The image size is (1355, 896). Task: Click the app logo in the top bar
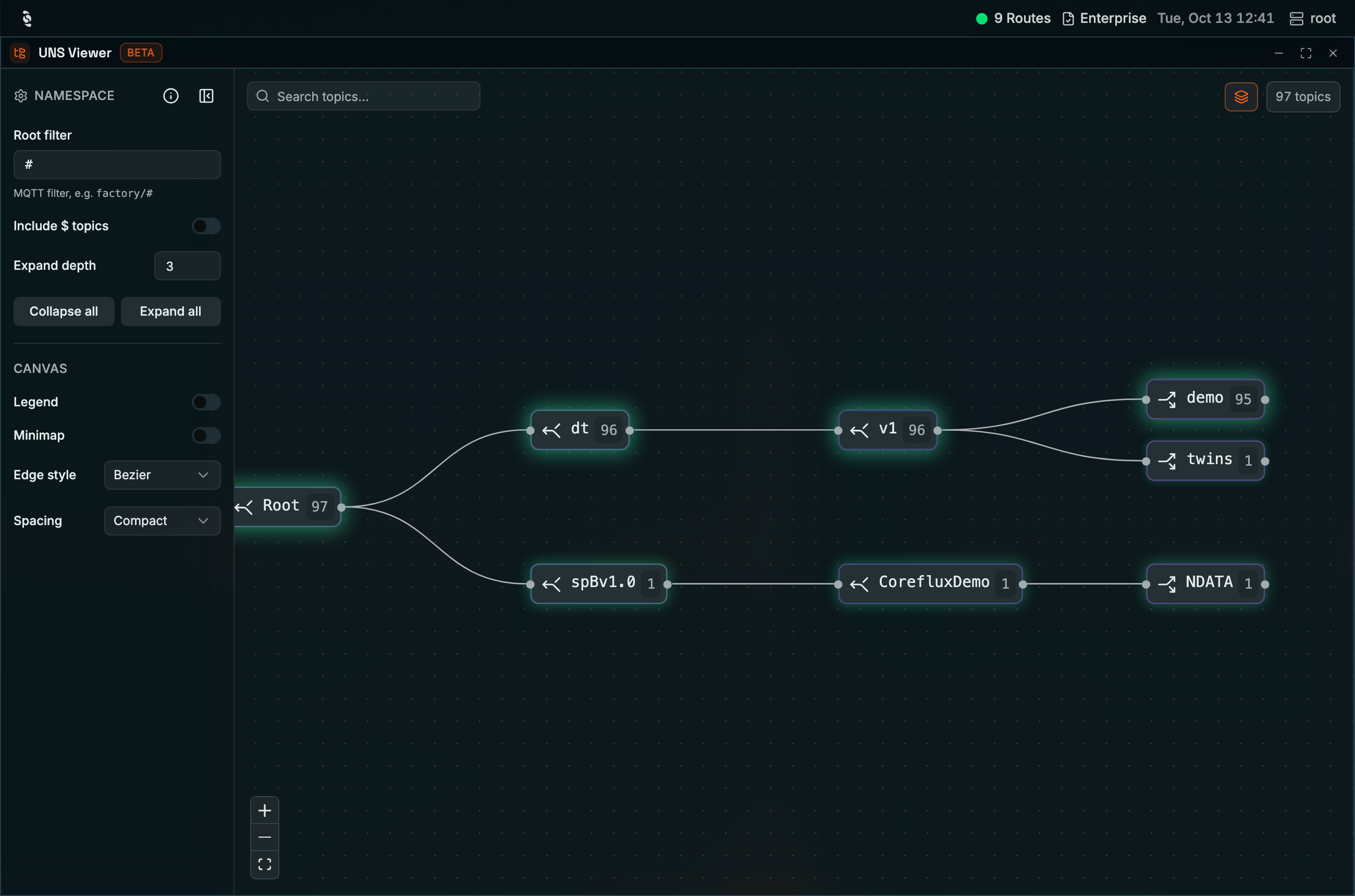pyautogui.click(x=27, y=18)
